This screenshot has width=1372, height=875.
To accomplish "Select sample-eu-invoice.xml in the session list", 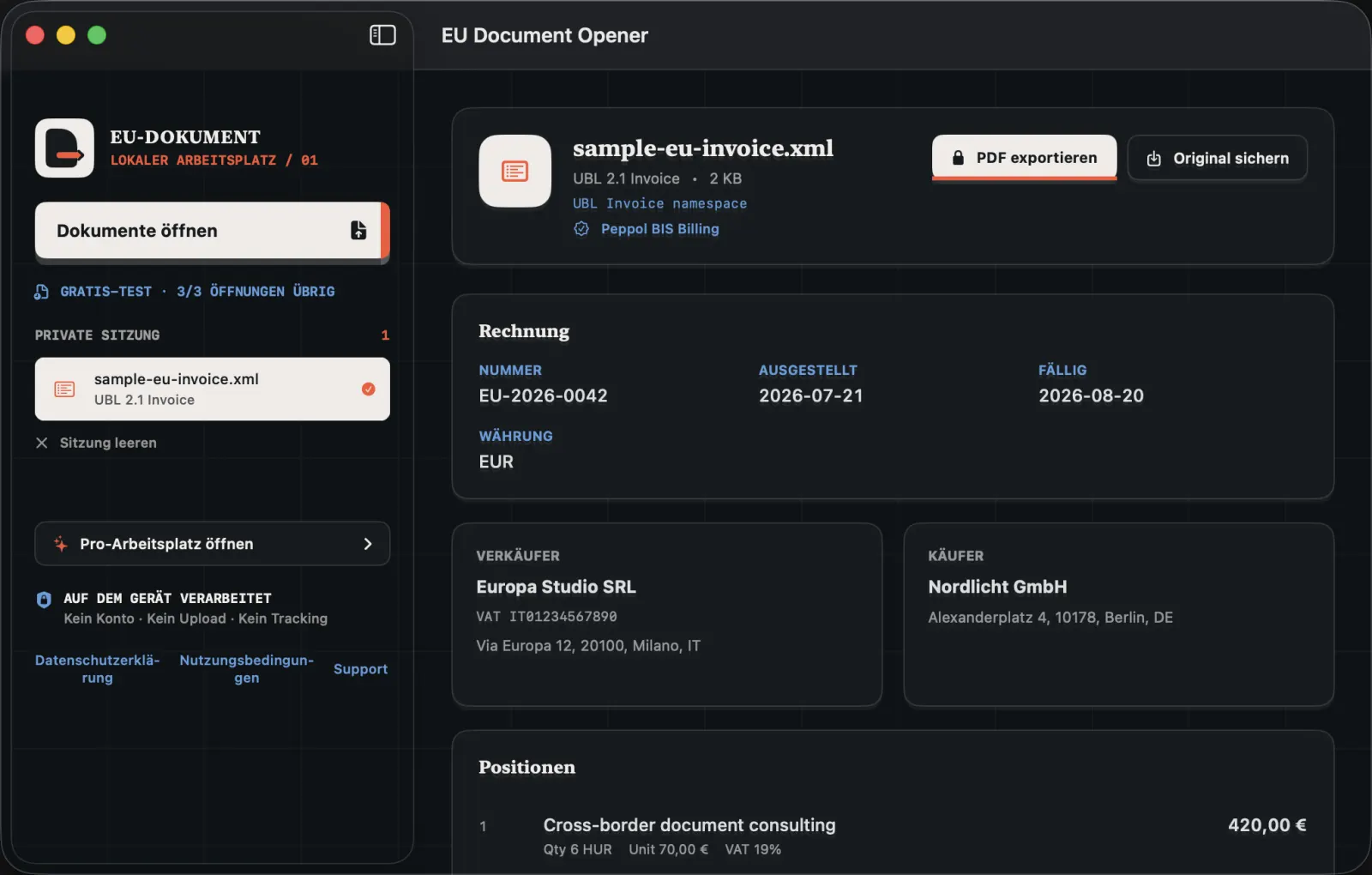I will [x=213, y=389].
